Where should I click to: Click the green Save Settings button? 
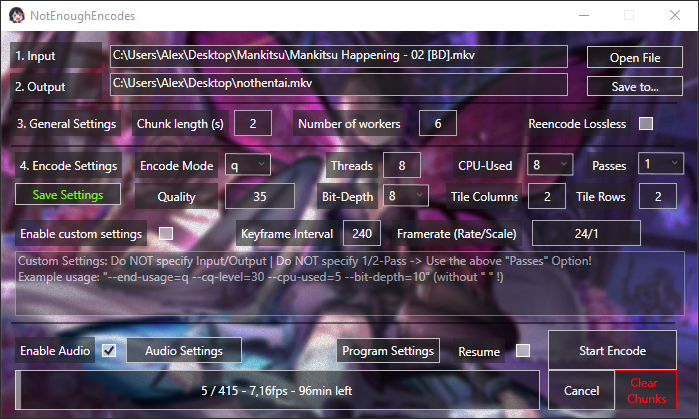68,194
